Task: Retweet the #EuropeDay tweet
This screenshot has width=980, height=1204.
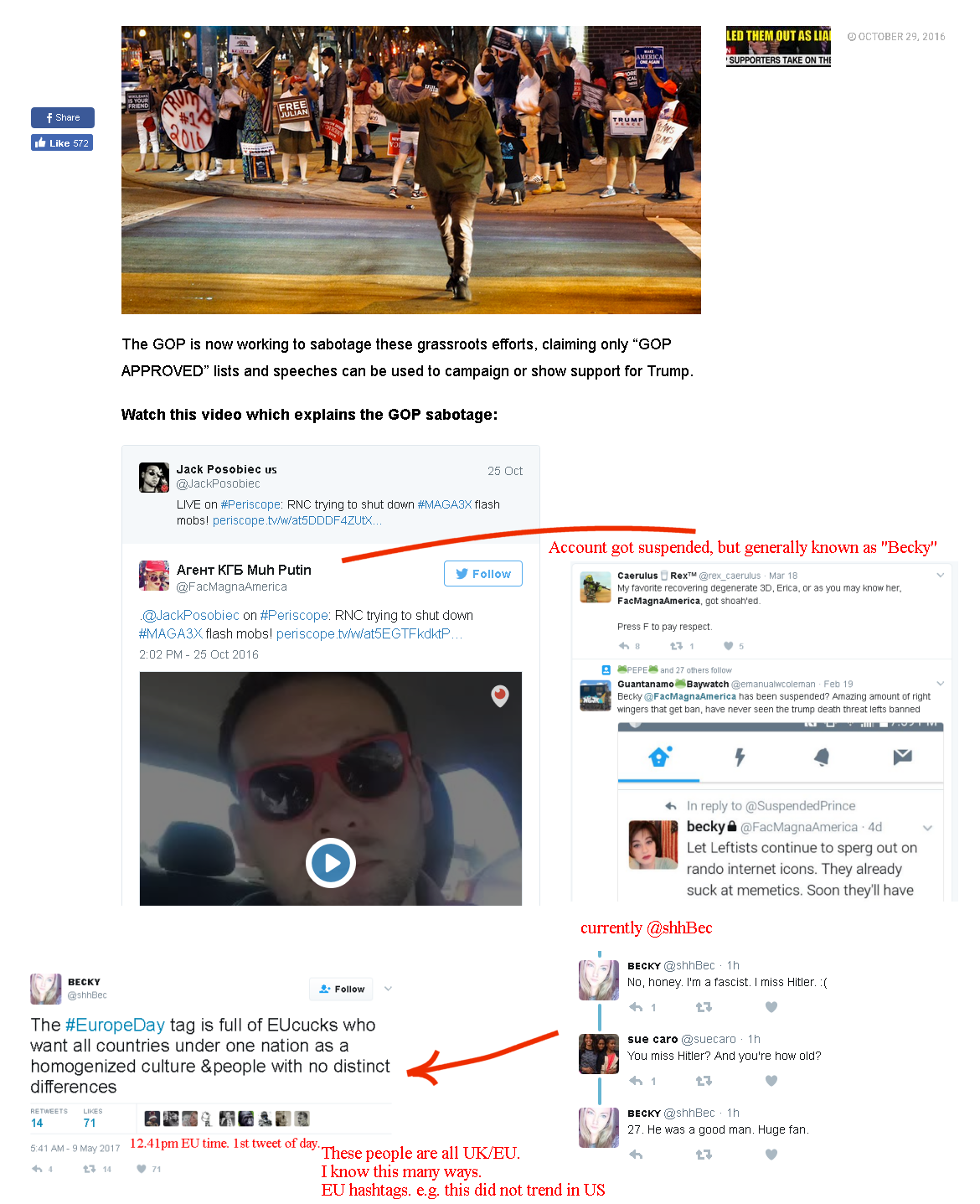Action: pyautogui.click(x=89, y=1169)
